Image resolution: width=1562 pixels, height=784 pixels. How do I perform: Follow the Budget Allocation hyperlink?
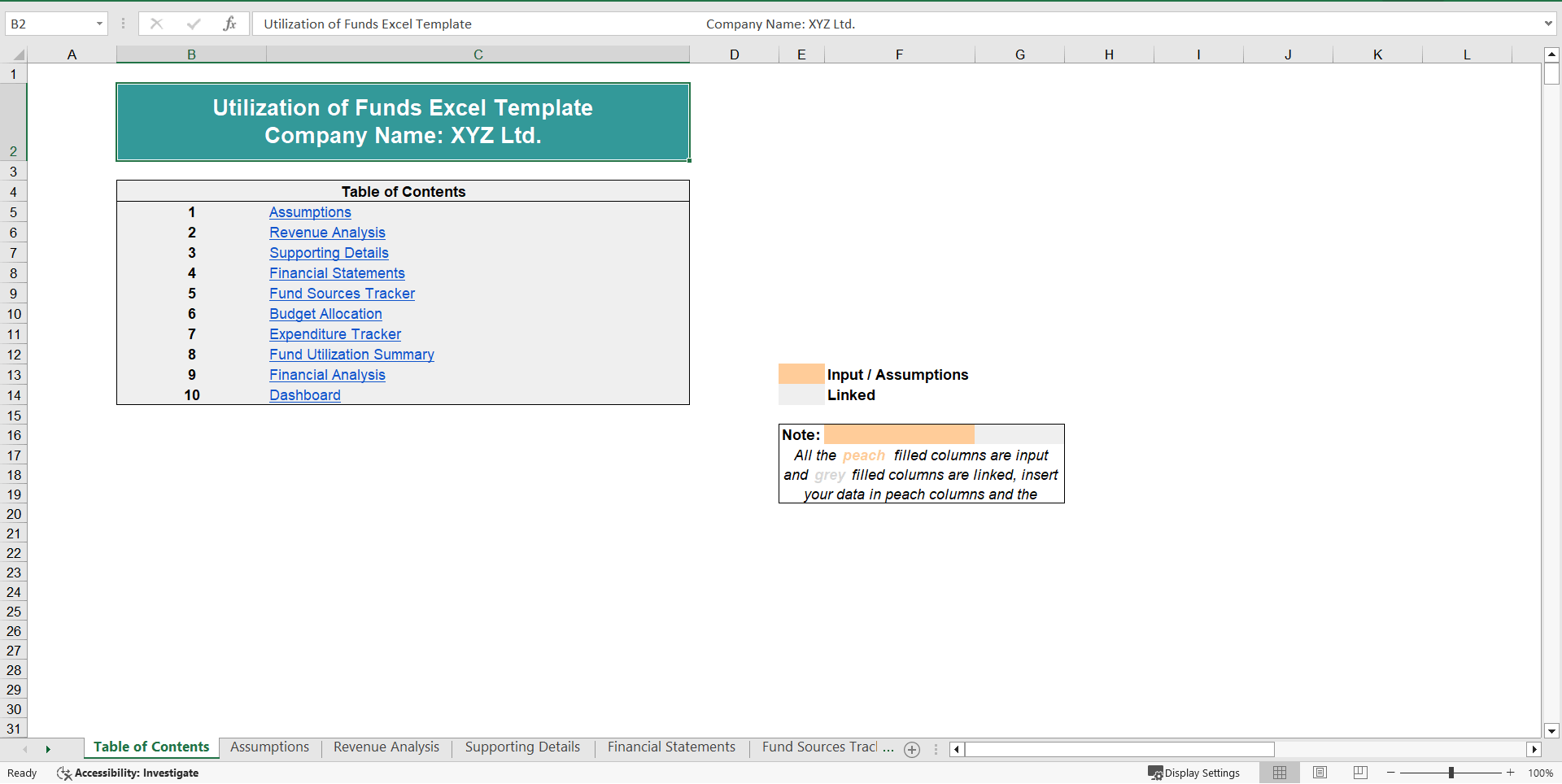[x=325, y=314]
